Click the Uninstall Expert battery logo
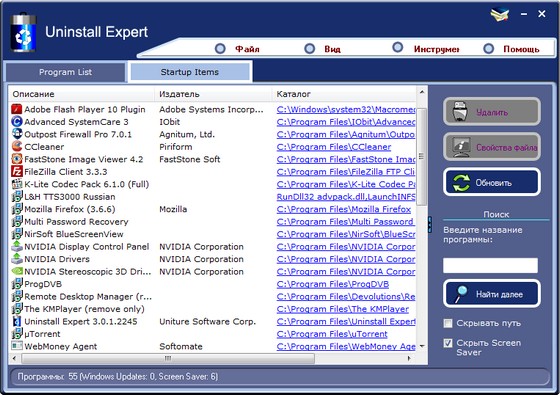The image size is (560, 395). (x=23, y=33)
